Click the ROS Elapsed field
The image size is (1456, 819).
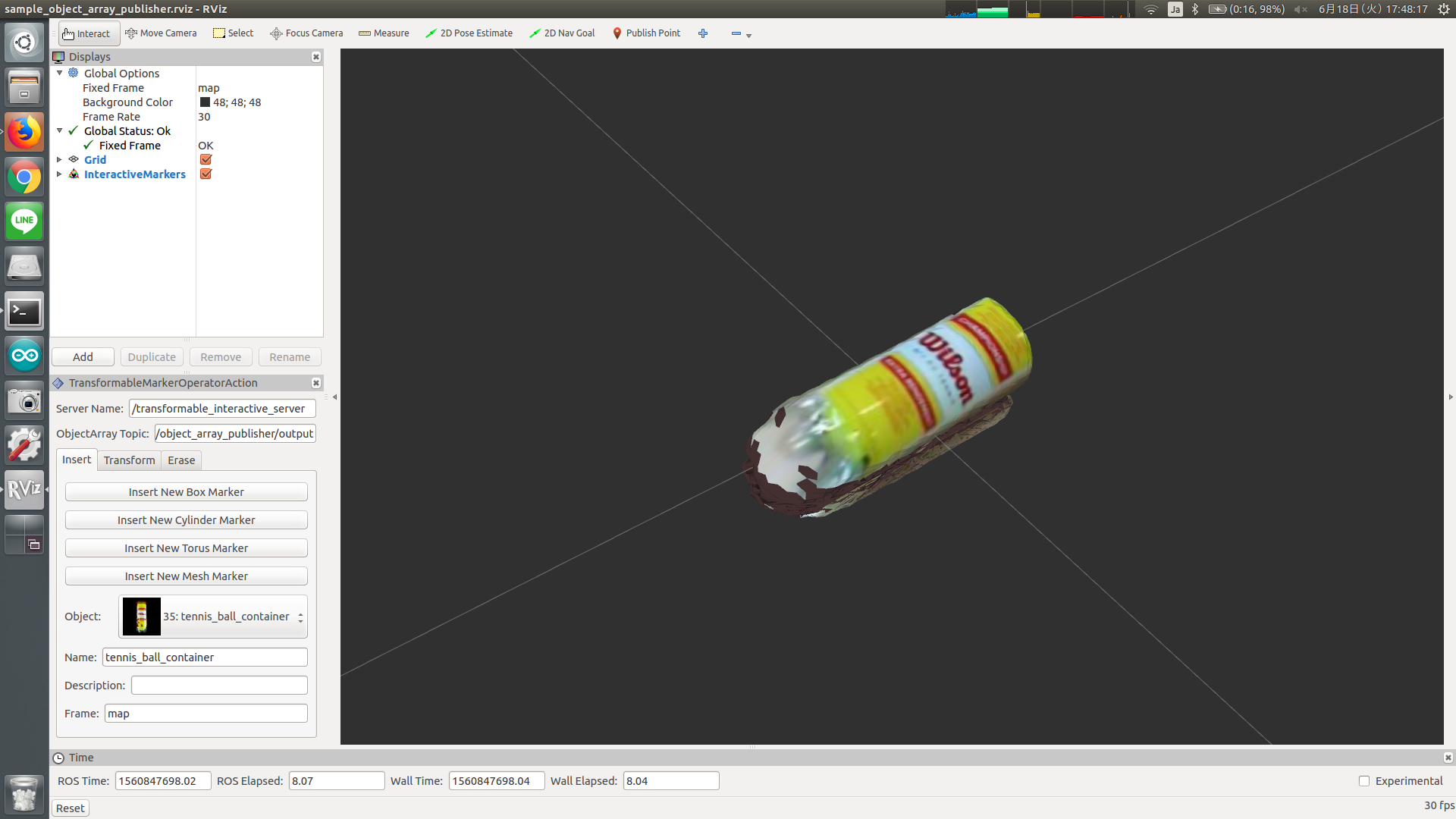pyautogui.click(x=337, y=781)
